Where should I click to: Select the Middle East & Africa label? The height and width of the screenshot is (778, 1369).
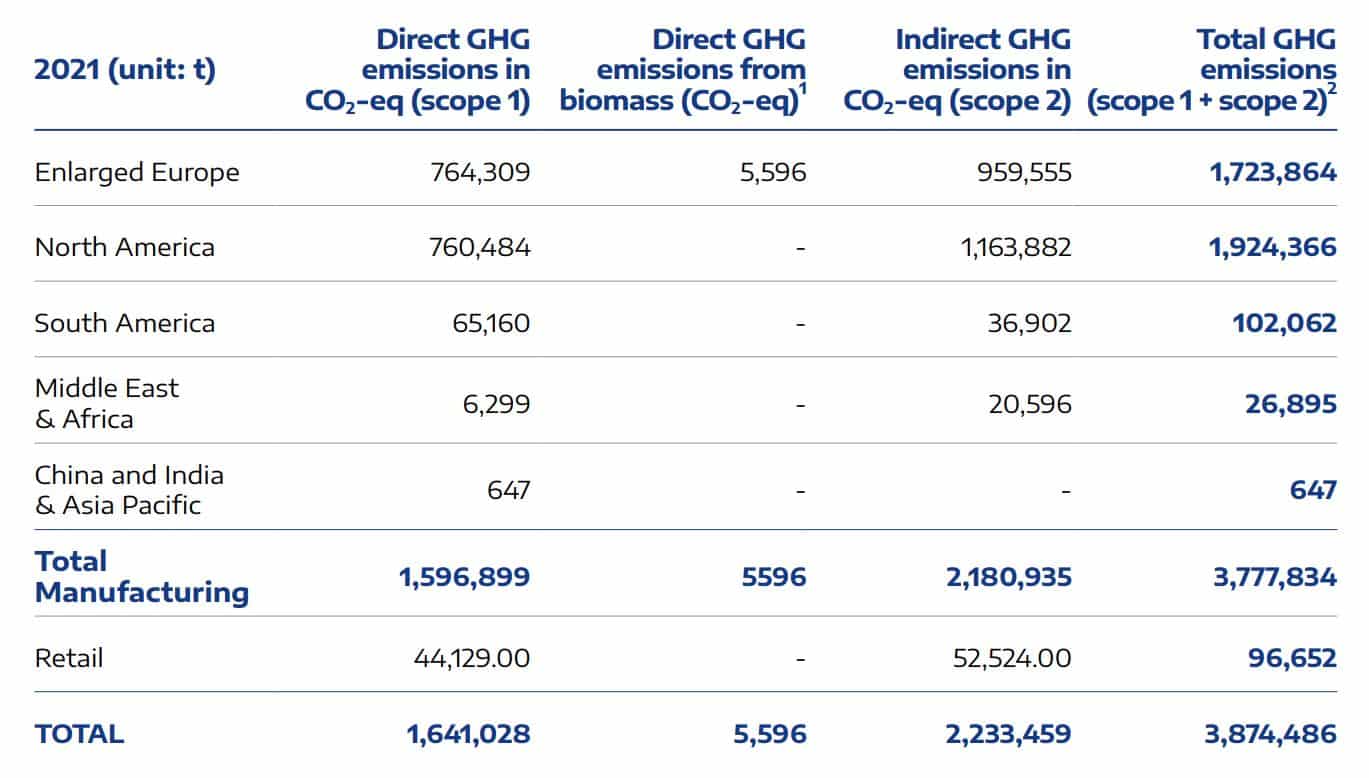click(x=107, y=403)
